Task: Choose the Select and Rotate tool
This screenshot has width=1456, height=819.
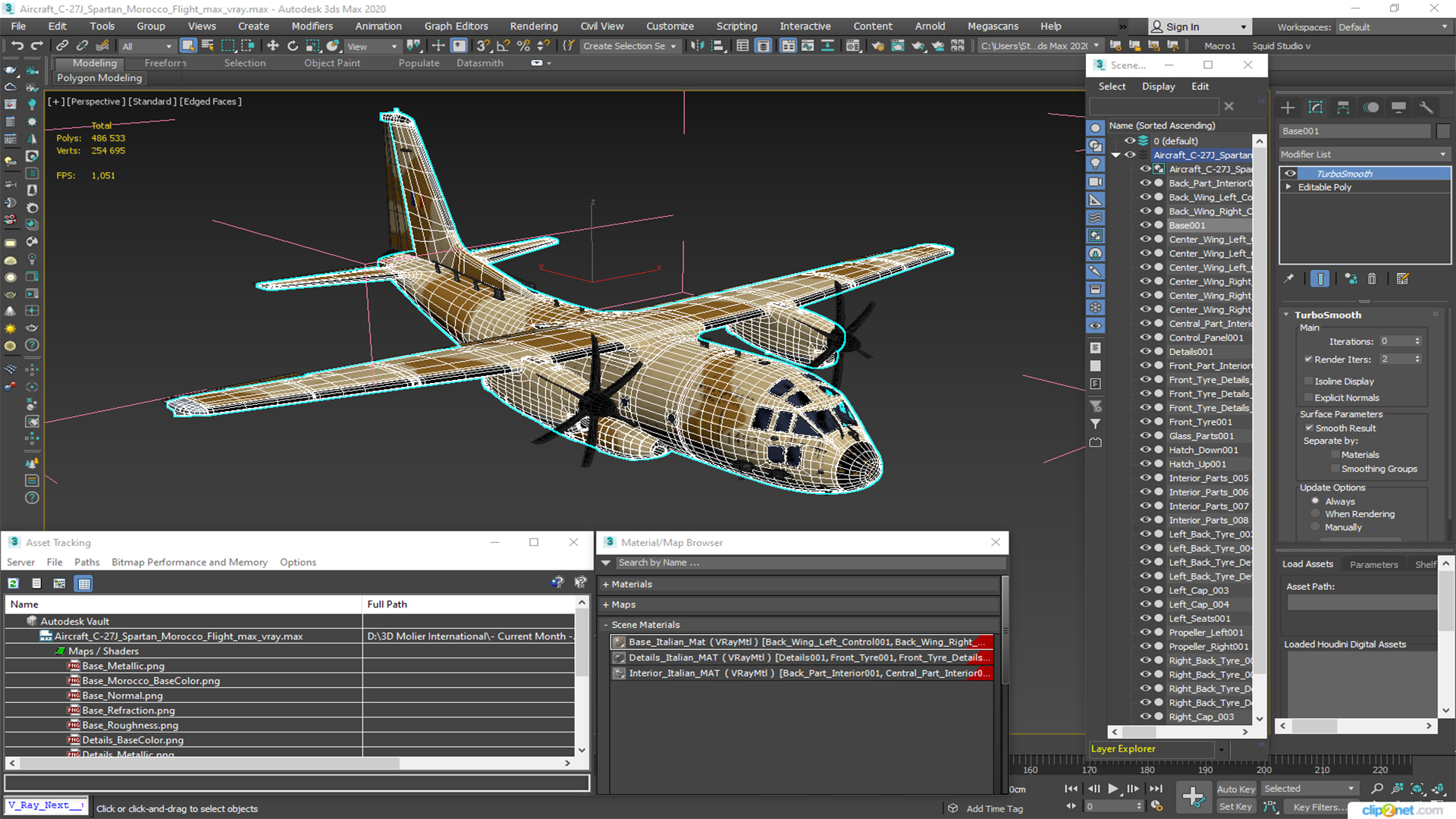Action: pyautogui.click(x=293, y=46)
